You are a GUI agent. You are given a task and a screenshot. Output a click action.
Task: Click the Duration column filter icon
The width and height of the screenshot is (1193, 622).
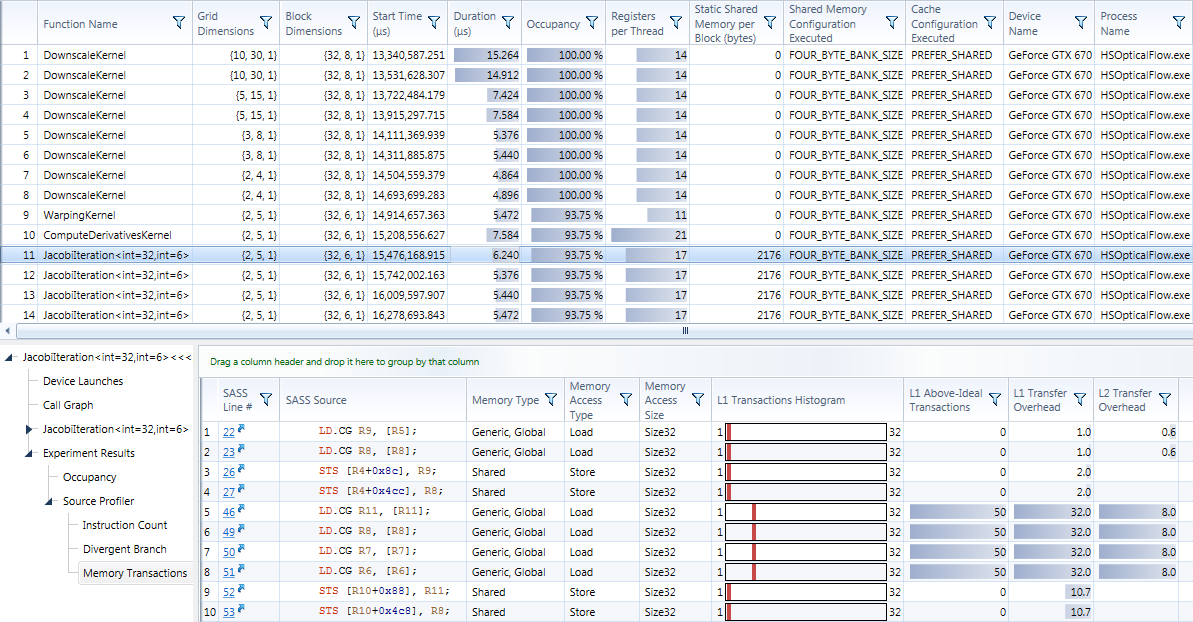[508, 23]
